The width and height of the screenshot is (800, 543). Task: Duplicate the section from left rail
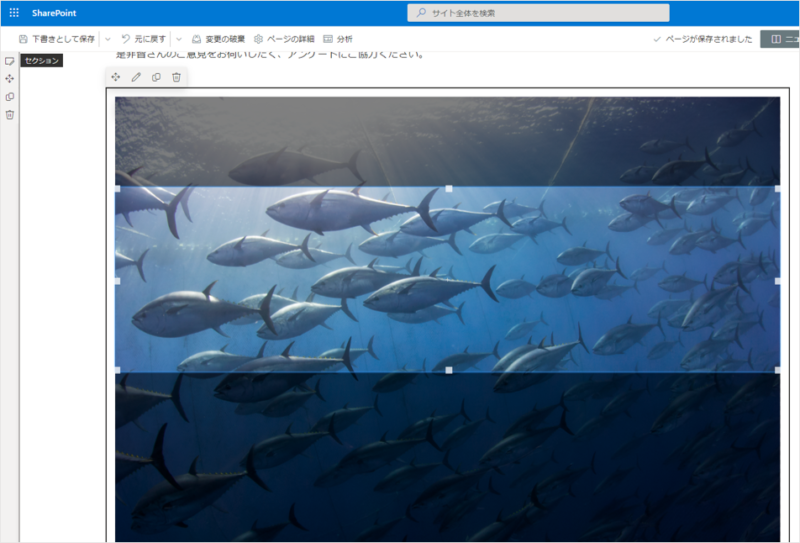pyautogui.click(x=10, y=96)
